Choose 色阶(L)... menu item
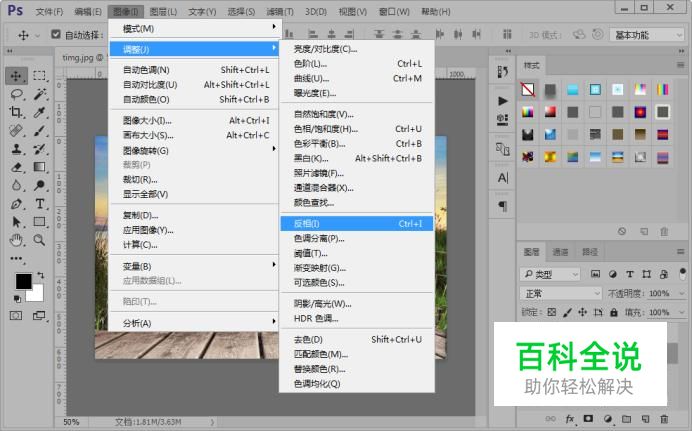The width and height of the screenshot is (692, 431). pos(357,64)
